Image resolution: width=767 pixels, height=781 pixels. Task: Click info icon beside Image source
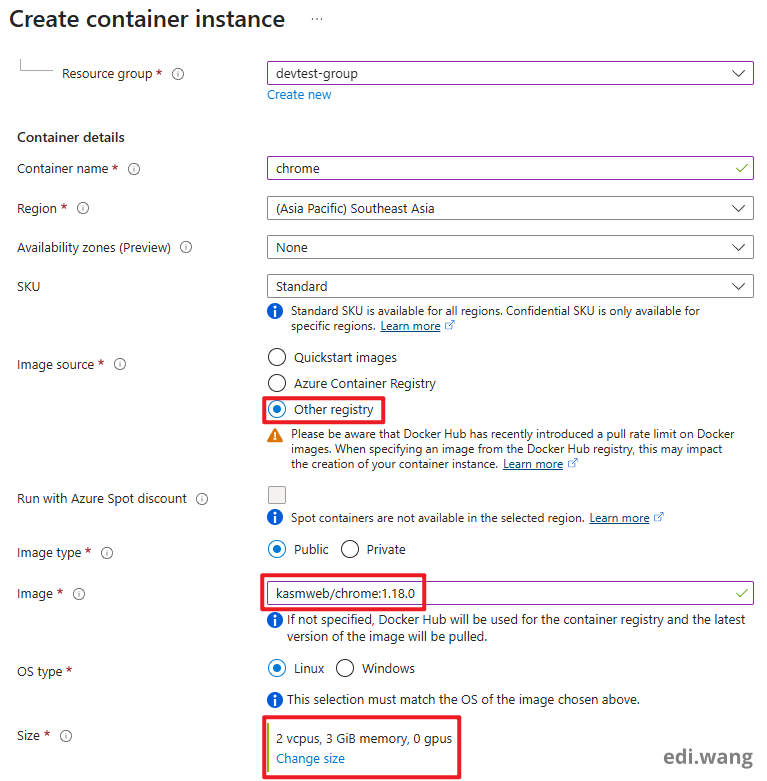pos(120,365)
